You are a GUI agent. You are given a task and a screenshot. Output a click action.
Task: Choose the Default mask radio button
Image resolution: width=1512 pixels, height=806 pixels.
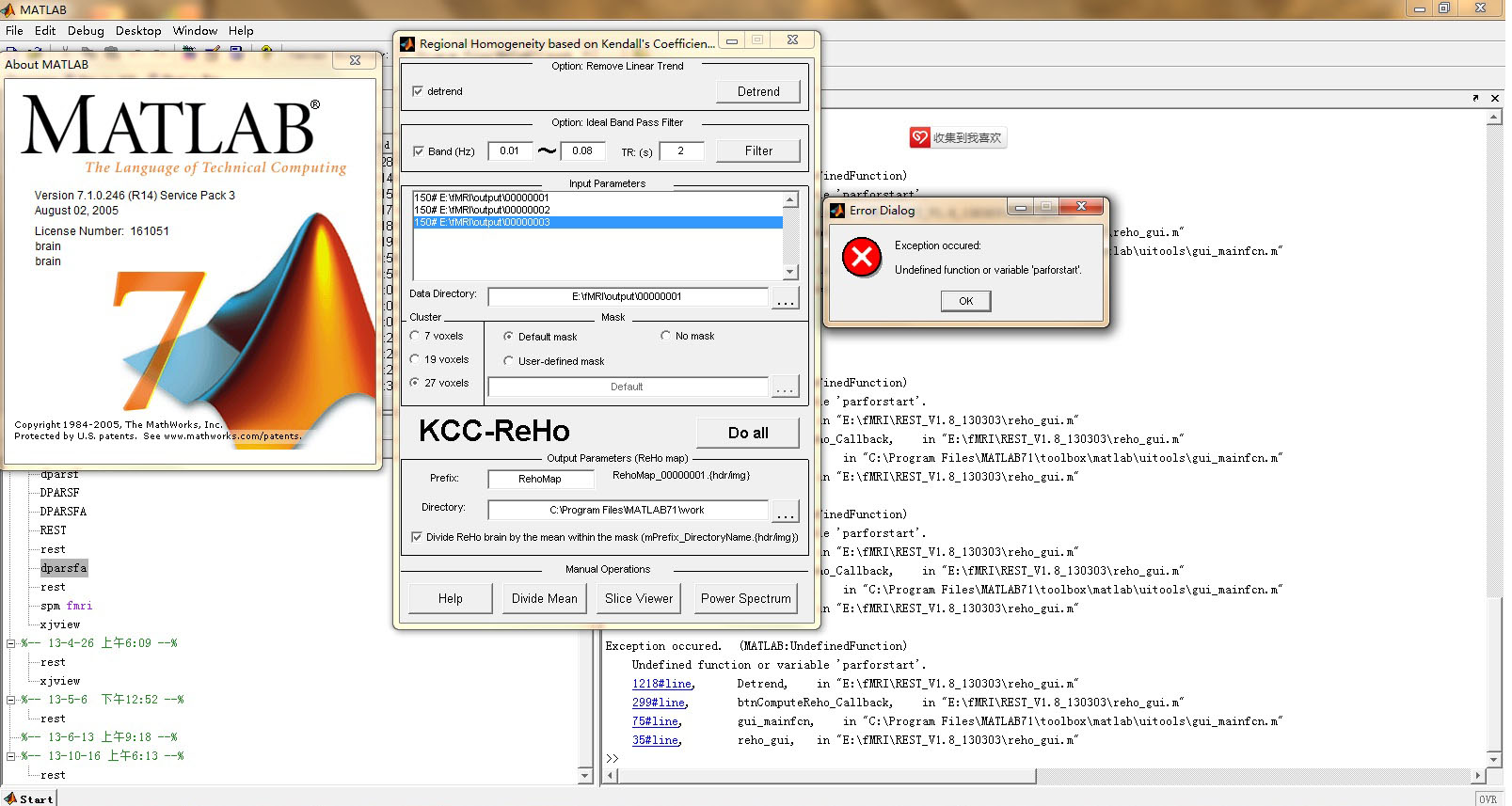coord(509,336)
